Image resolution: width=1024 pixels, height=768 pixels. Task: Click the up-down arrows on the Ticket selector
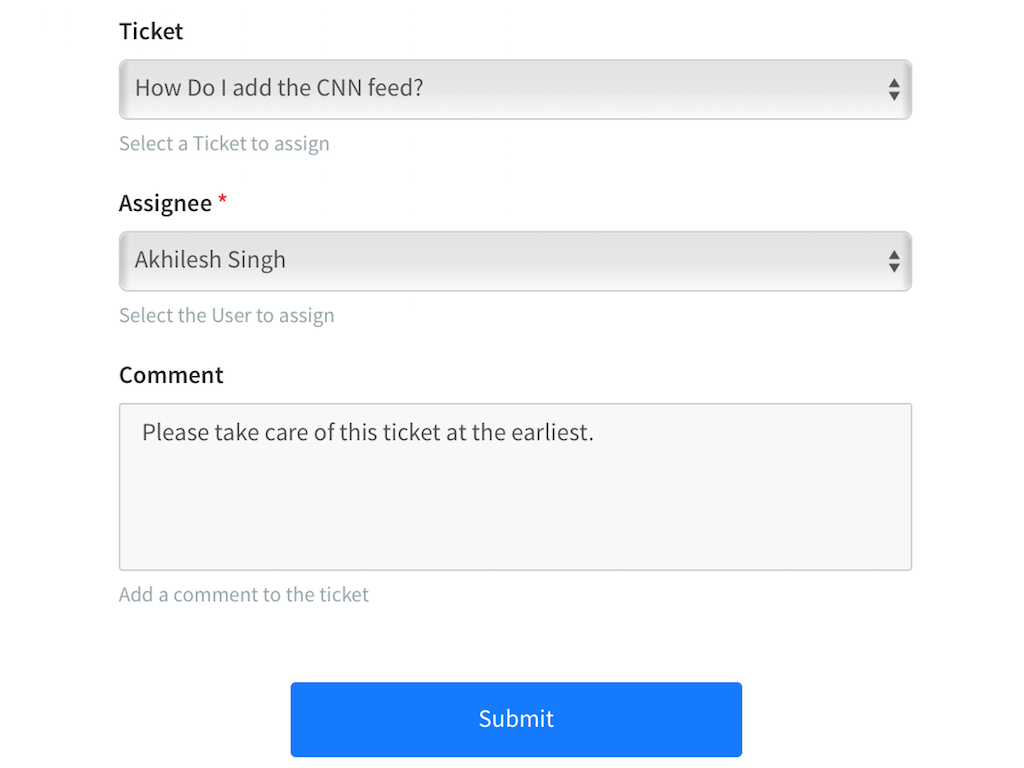pyautogui.click(x=894, y=89)
